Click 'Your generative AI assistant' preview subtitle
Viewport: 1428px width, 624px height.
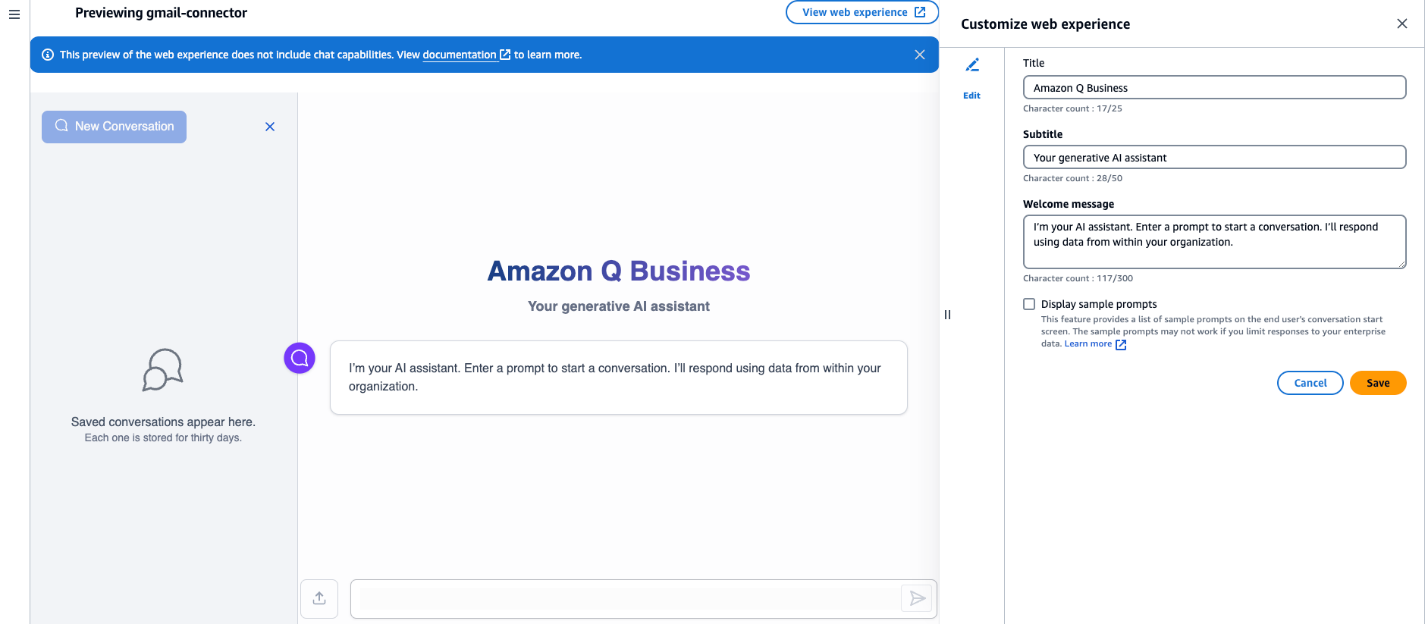619,306
